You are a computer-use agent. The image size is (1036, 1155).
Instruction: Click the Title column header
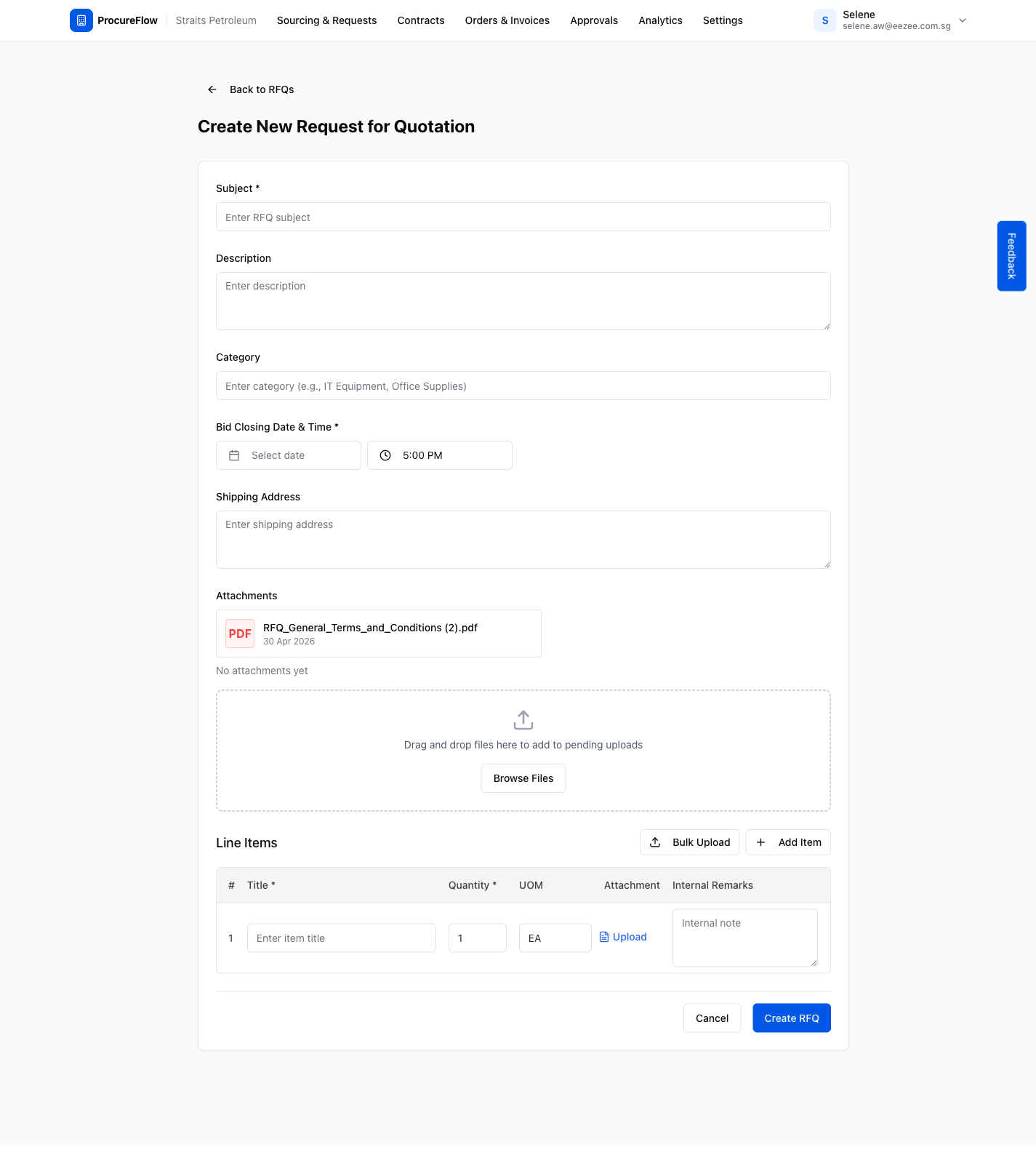(261, 885)
